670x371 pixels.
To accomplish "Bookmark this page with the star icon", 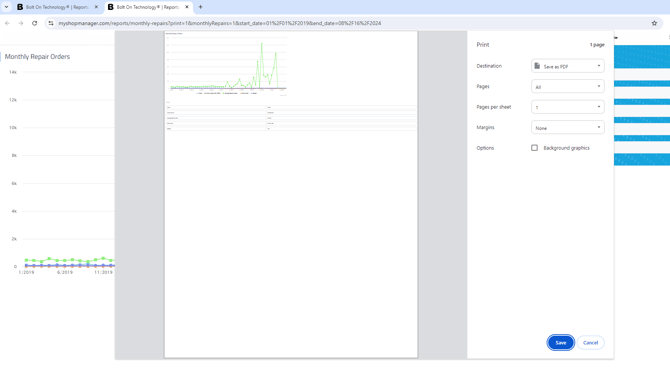I will pyautogui.click(x=654, y=23).
